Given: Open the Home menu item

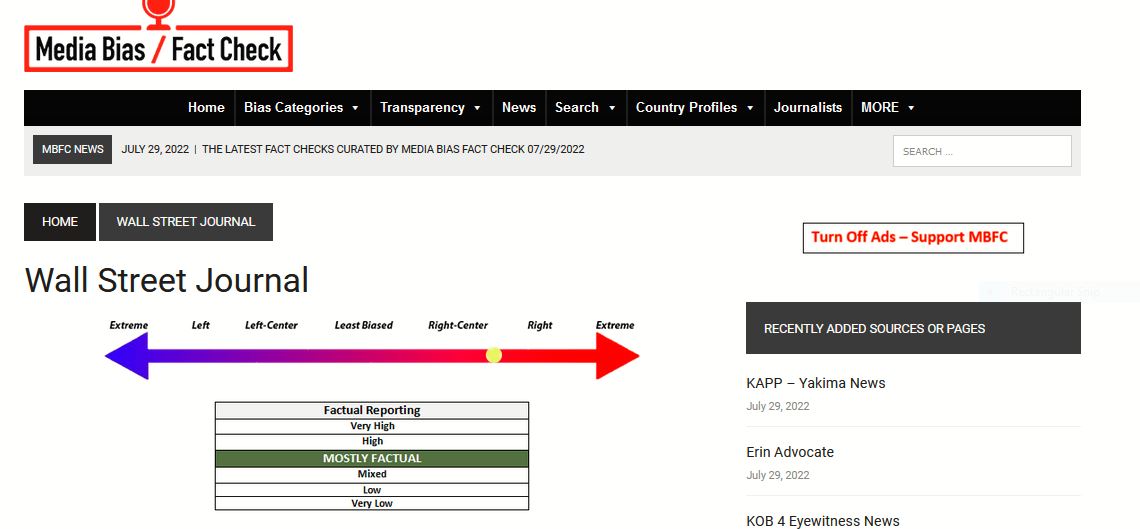Looking at the screenshot, I should (206, 108).
